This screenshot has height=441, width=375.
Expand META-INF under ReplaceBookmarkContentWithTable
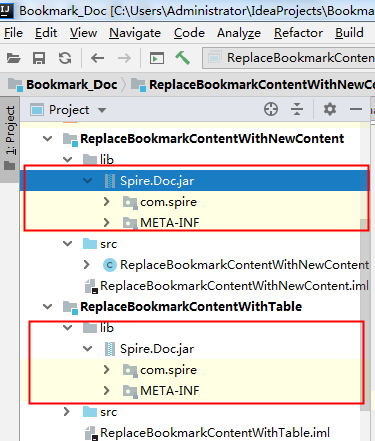107,390
